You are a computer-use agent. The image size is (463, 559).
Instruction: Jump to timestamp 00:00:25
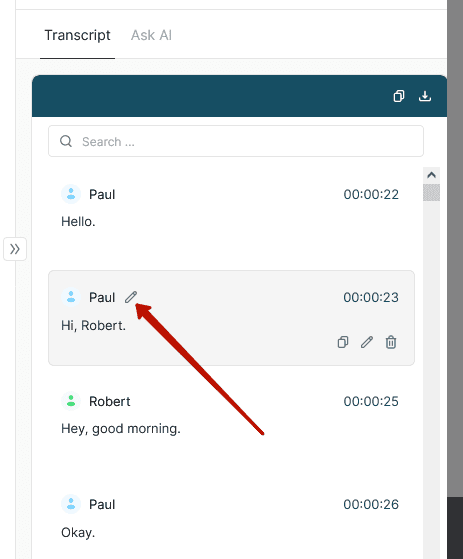[x=371, y=401]
